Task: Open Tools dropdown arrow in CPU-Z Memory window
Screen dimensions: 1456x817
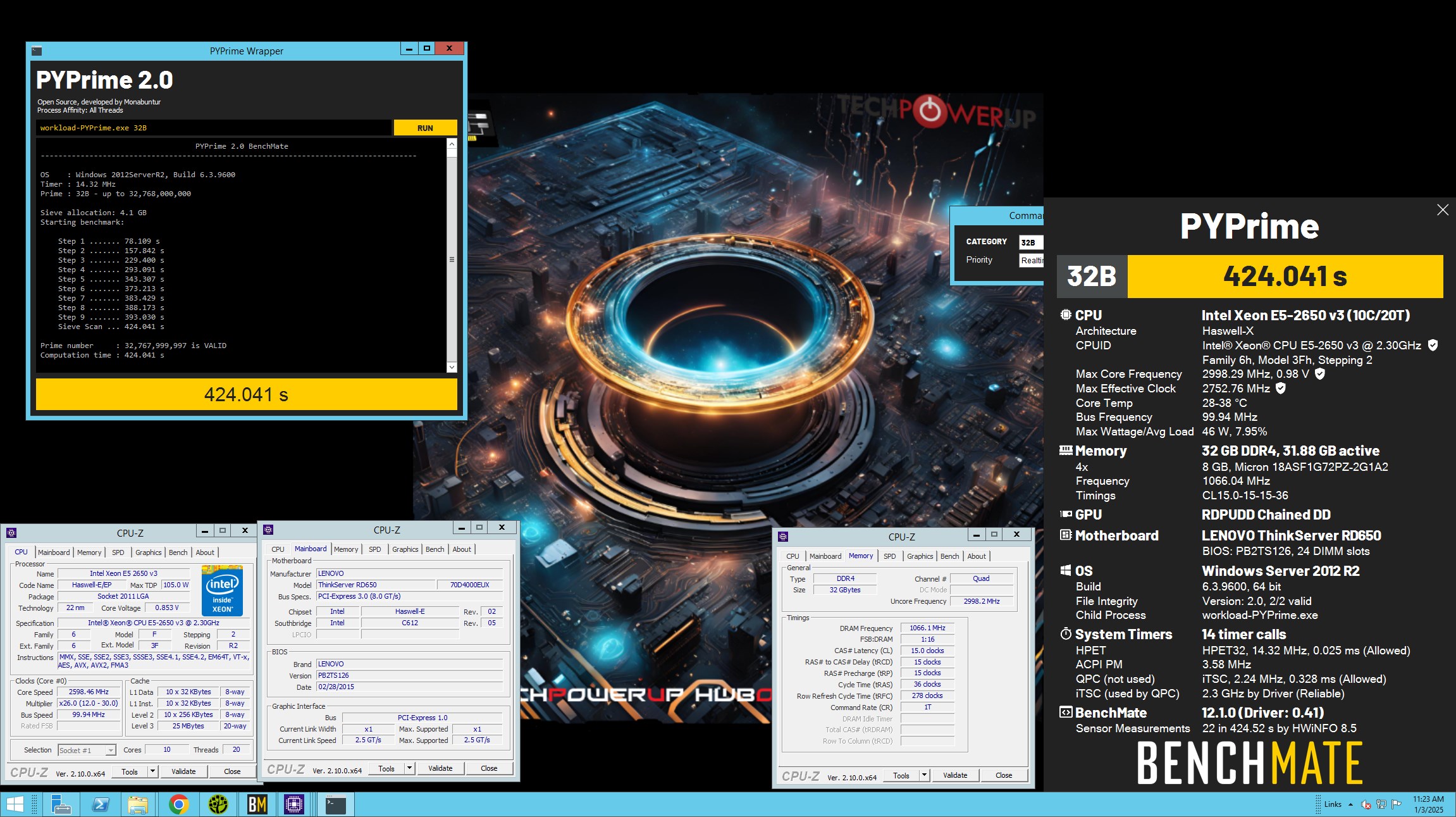Action: point(924,775)
